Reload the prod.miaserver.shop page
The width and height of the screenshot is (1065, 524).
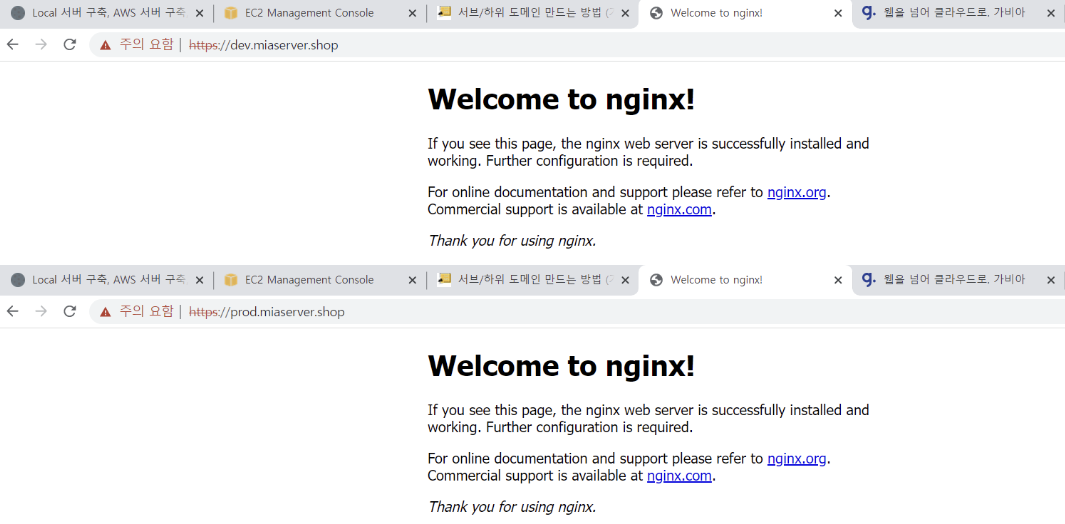tap(69, 311)
